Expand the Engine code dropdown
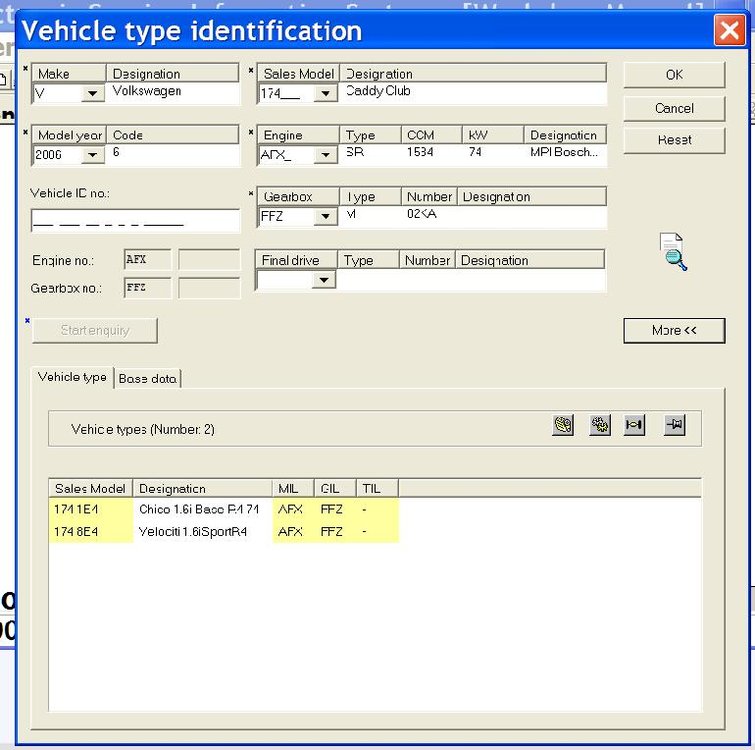The height and width of the screenshot is (750, 755). (325, 155)
